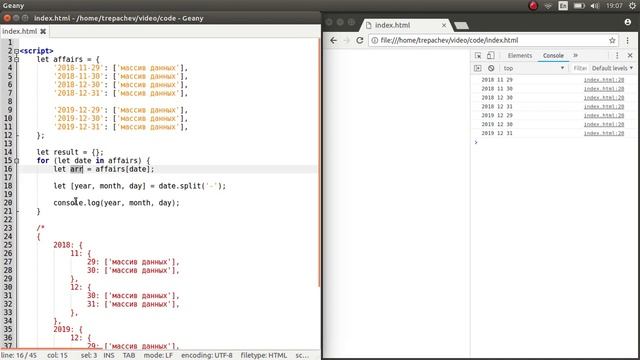
Task: Click 'let result = {};' on line 14
Action: (x=70, y=152)
